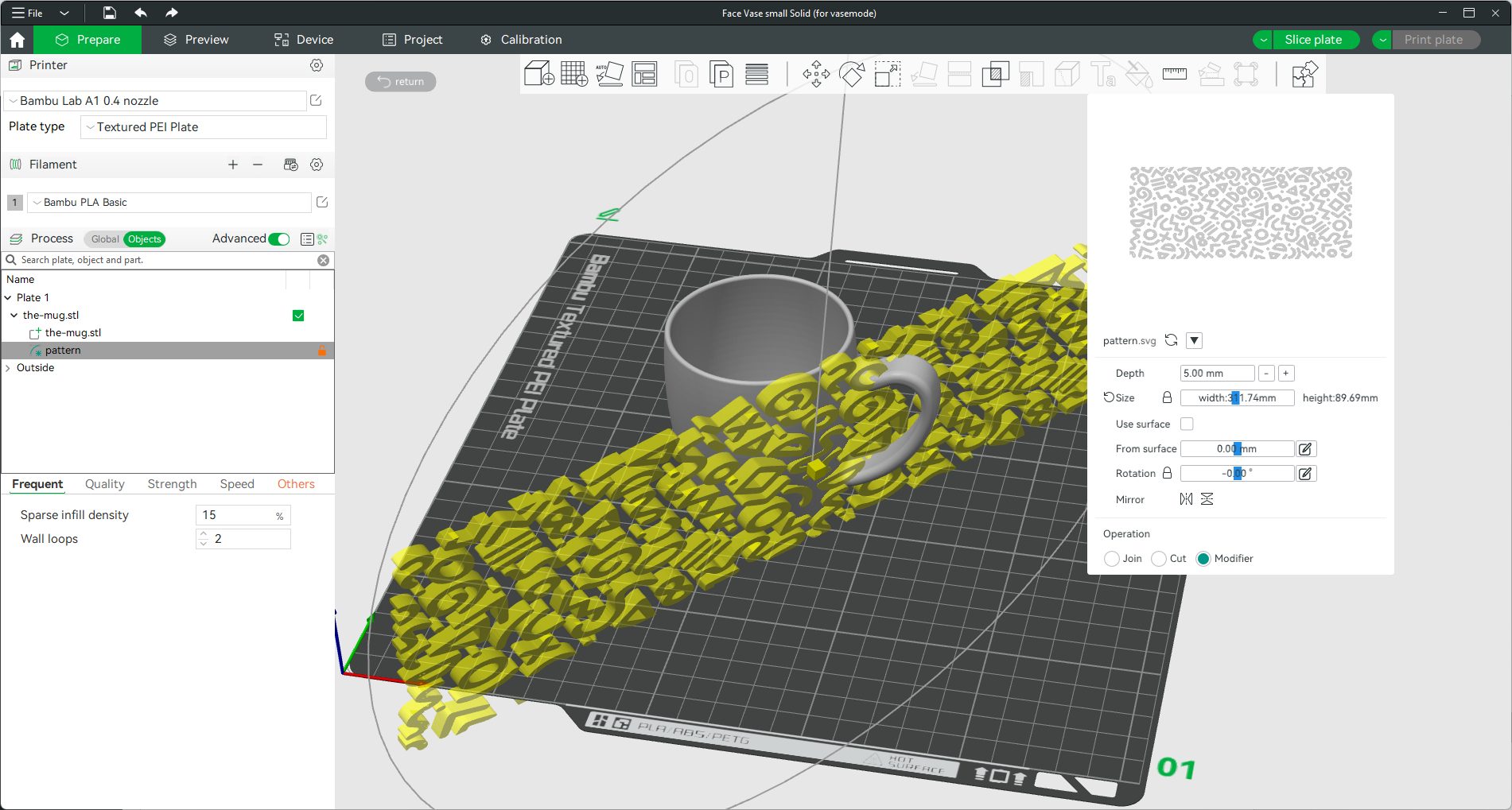Switch to the Device tab
This screenshot has height=810, width=1512.
click(303, 40)
